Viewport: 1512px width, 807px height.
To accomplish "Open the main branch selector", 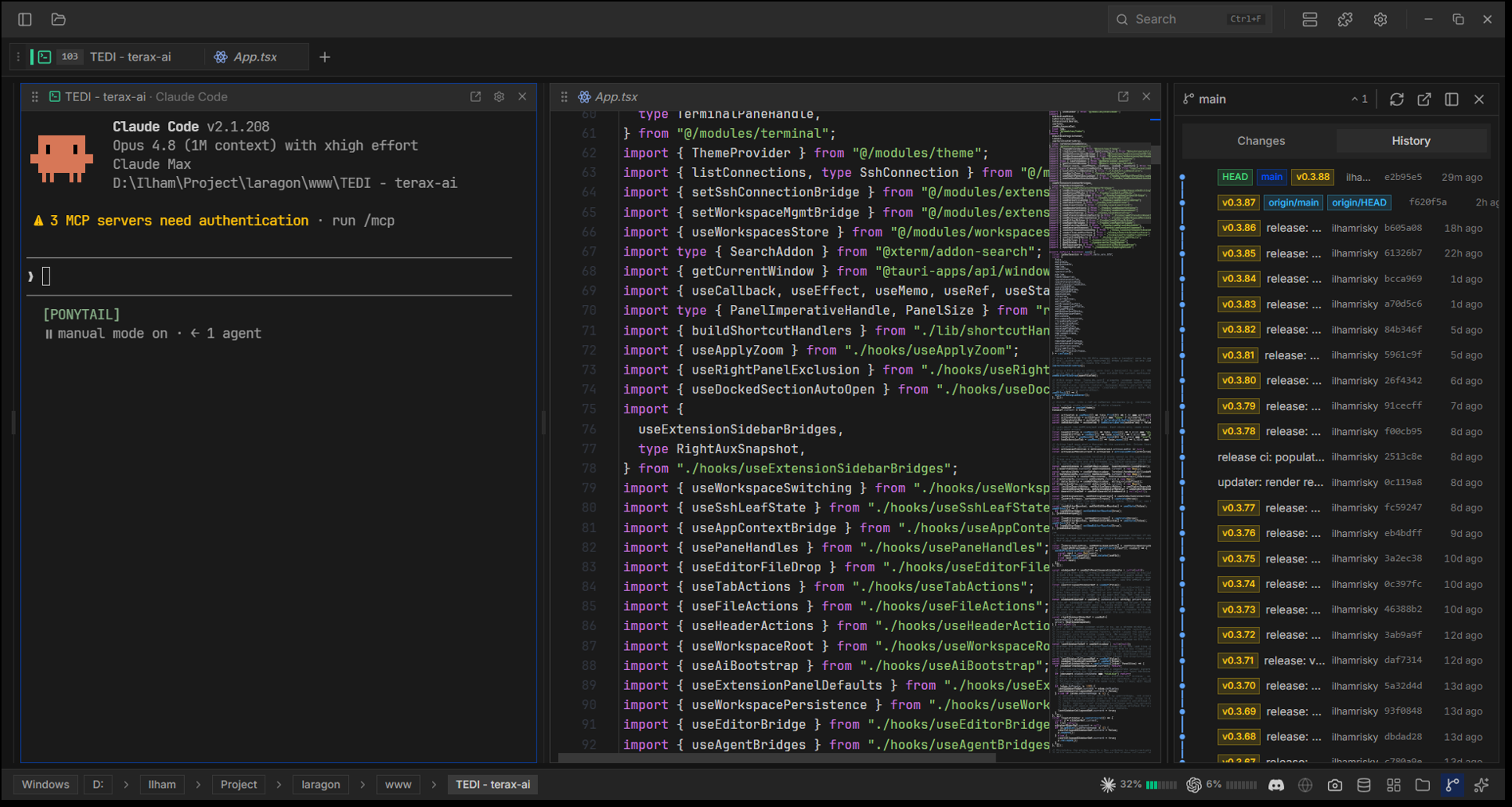I will pyautogui.click(x=1204, y=99).
